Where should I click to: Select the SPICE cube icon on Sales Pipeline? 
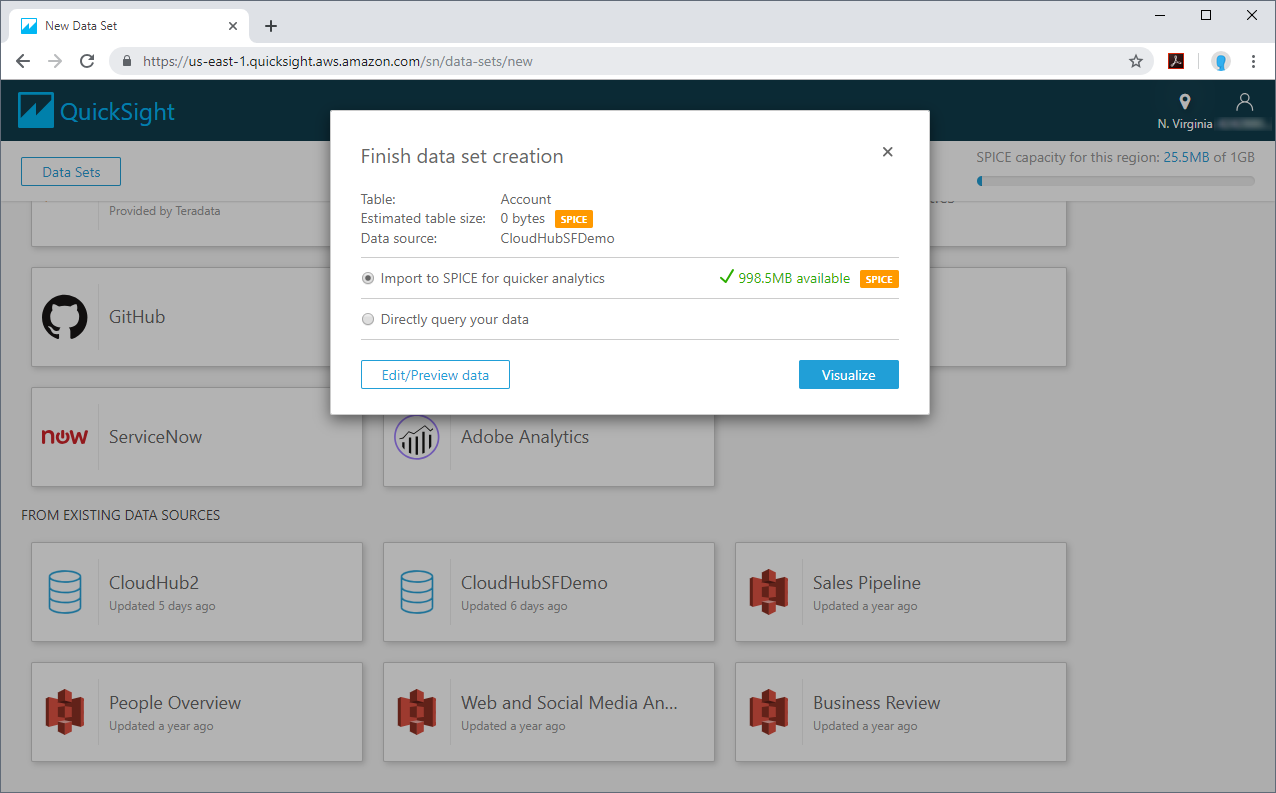click(x=769, y=592)
